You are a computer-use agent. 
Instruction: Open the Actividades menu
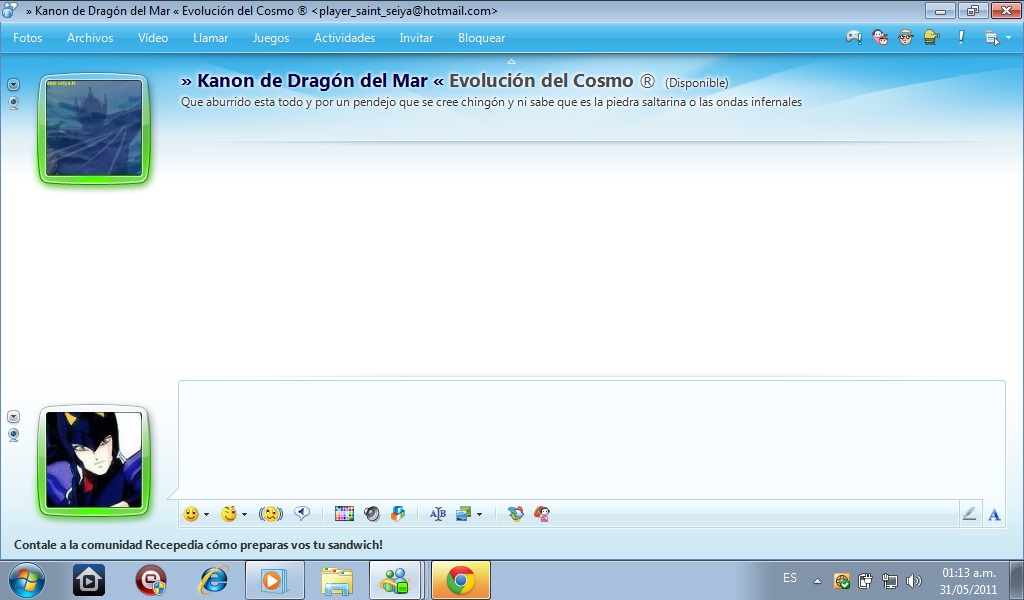pyautogui.click(x=344, y=38)
